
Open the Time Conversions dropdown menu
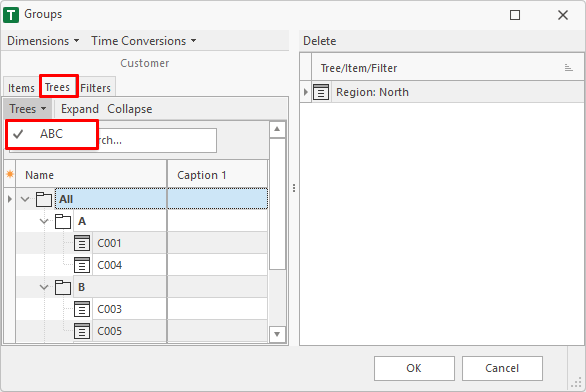144,41
